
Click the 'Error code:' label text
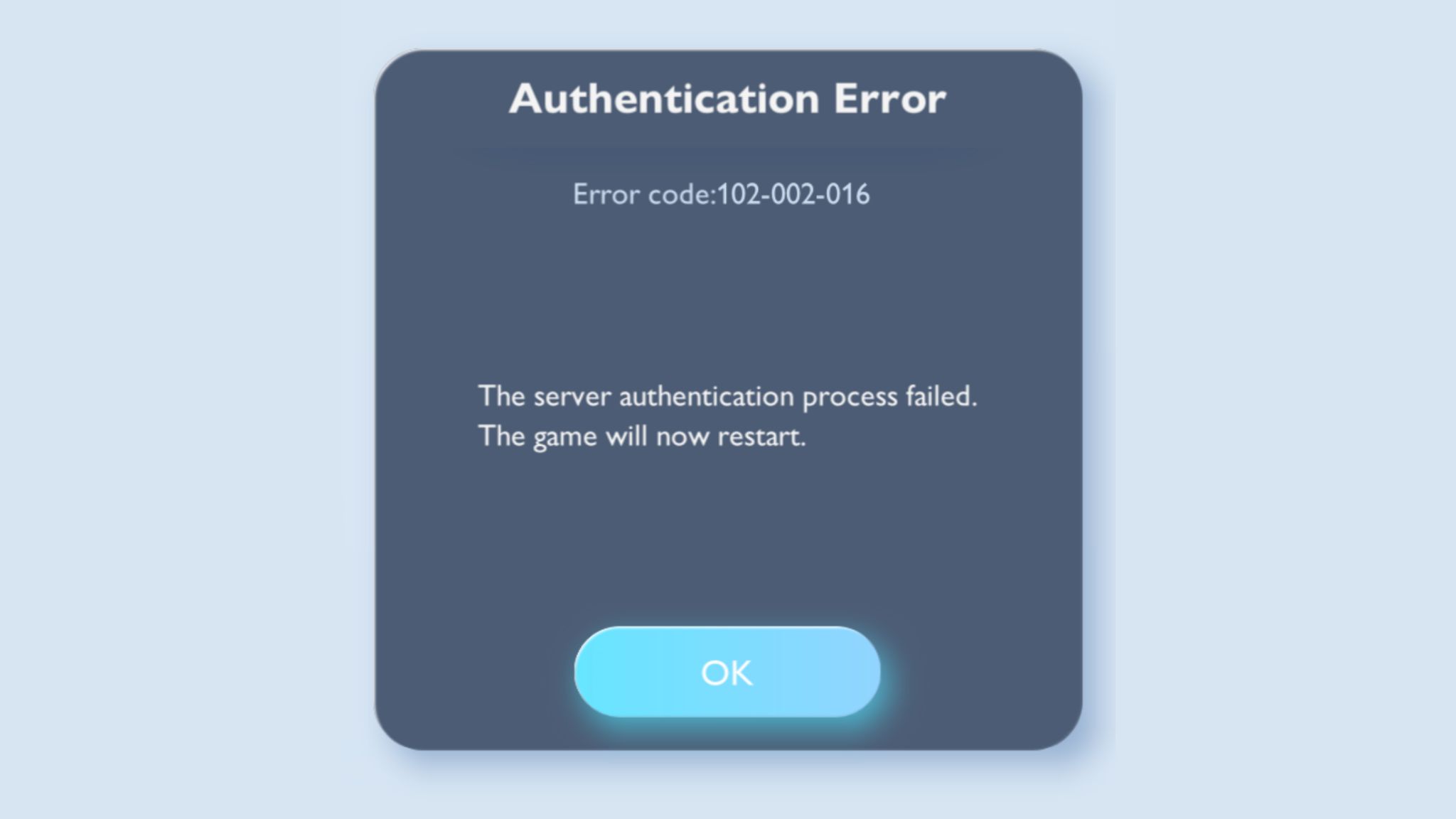(644, 194)
